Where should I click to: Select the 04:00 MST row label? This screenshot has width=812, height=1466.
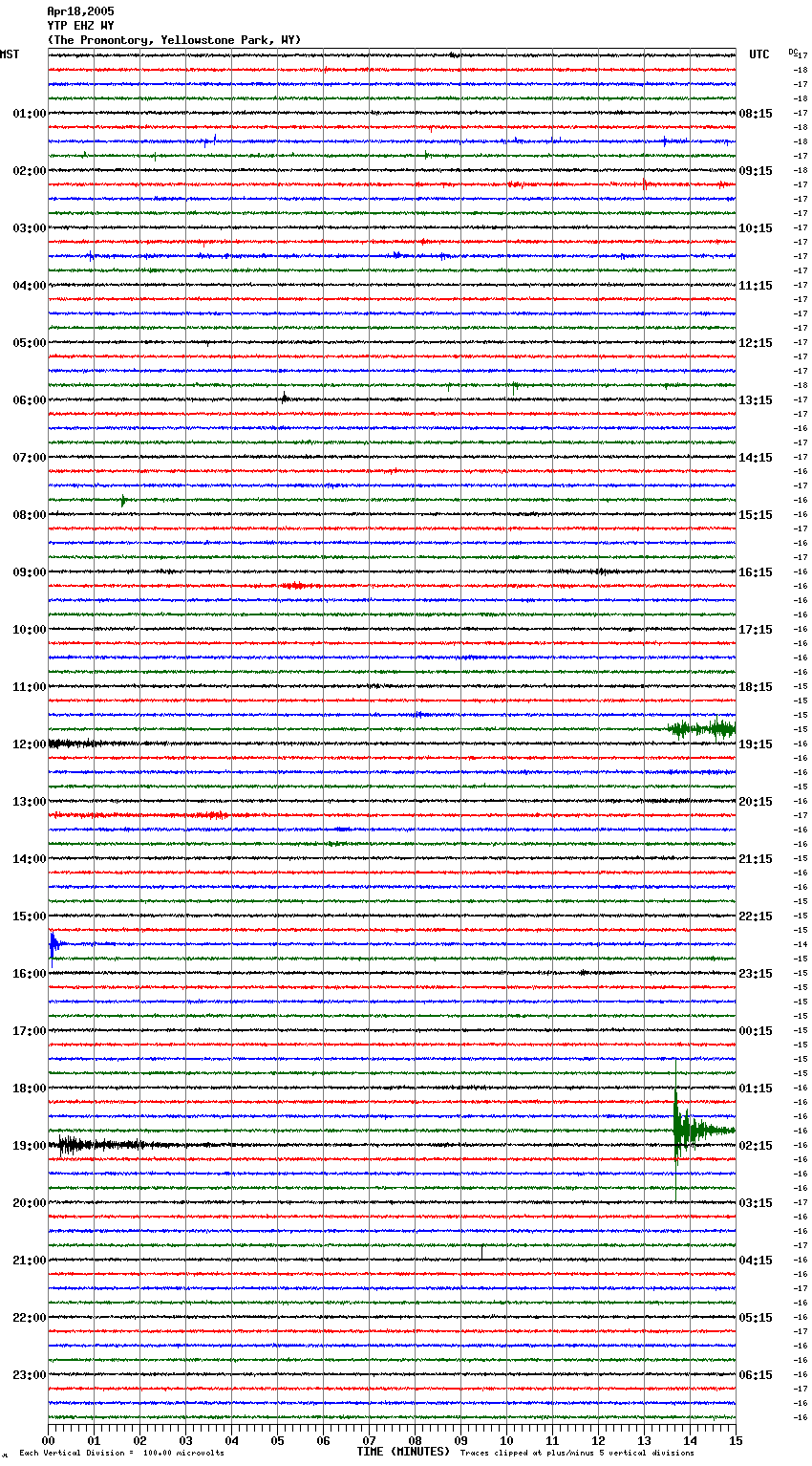click(30, 286)
